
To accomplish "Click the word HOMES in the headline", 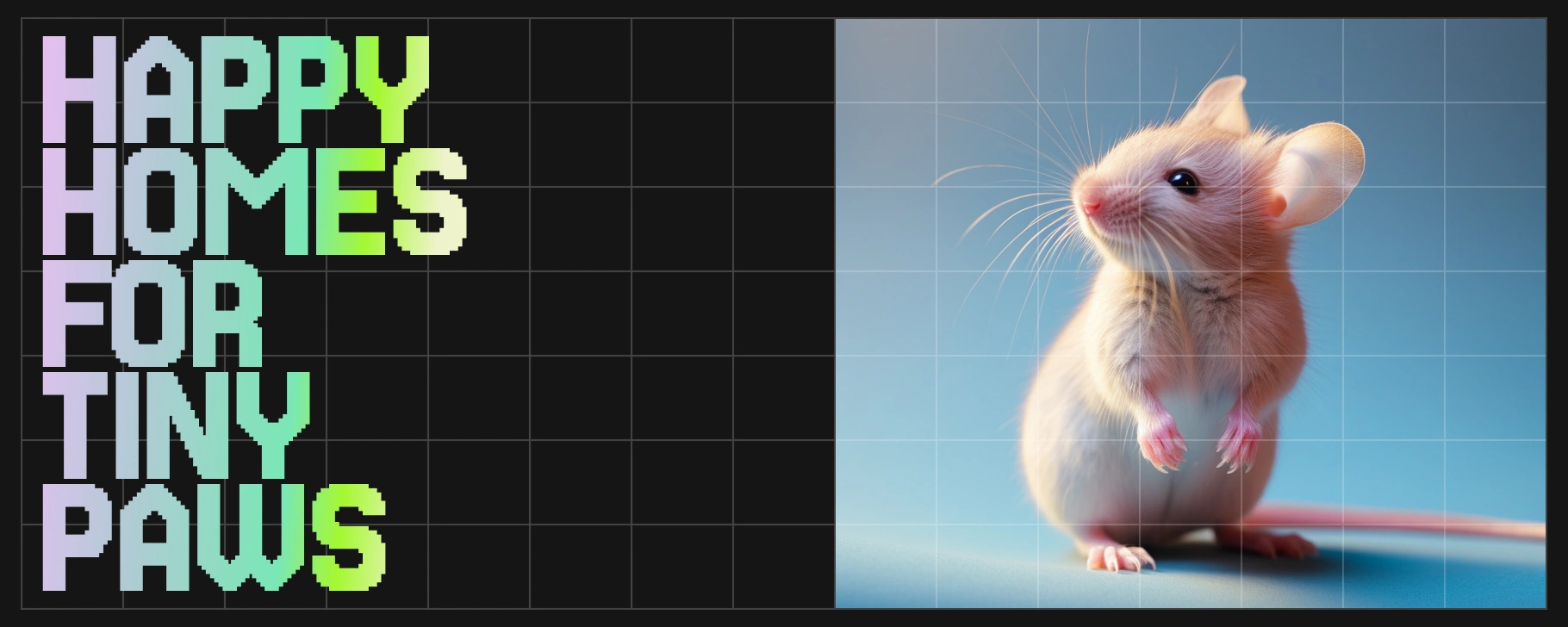I will [x=254, y=202].
